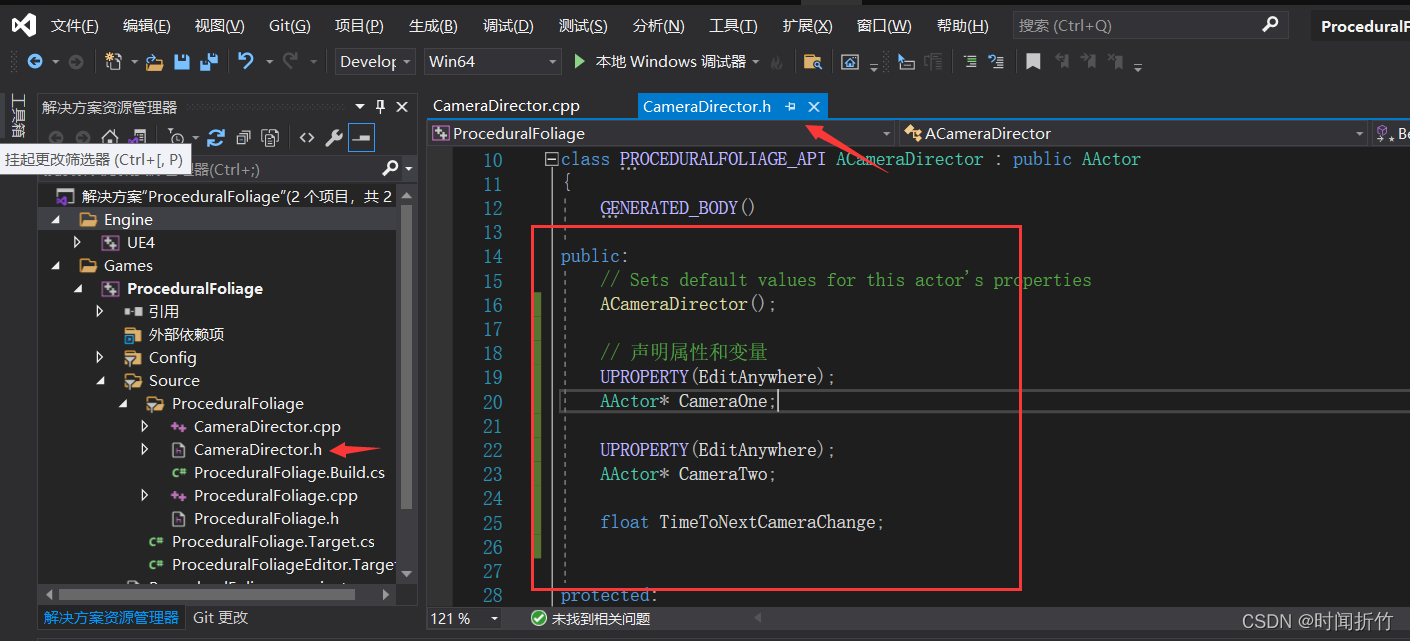Open Solution Explorer window options arrow

click(x=360, y=106)
